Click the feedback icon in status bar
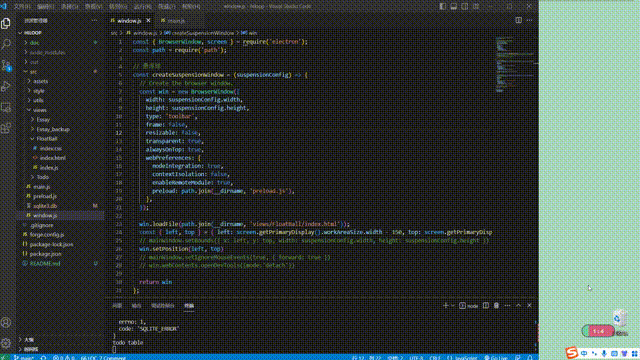 click(x=518, y=358)
